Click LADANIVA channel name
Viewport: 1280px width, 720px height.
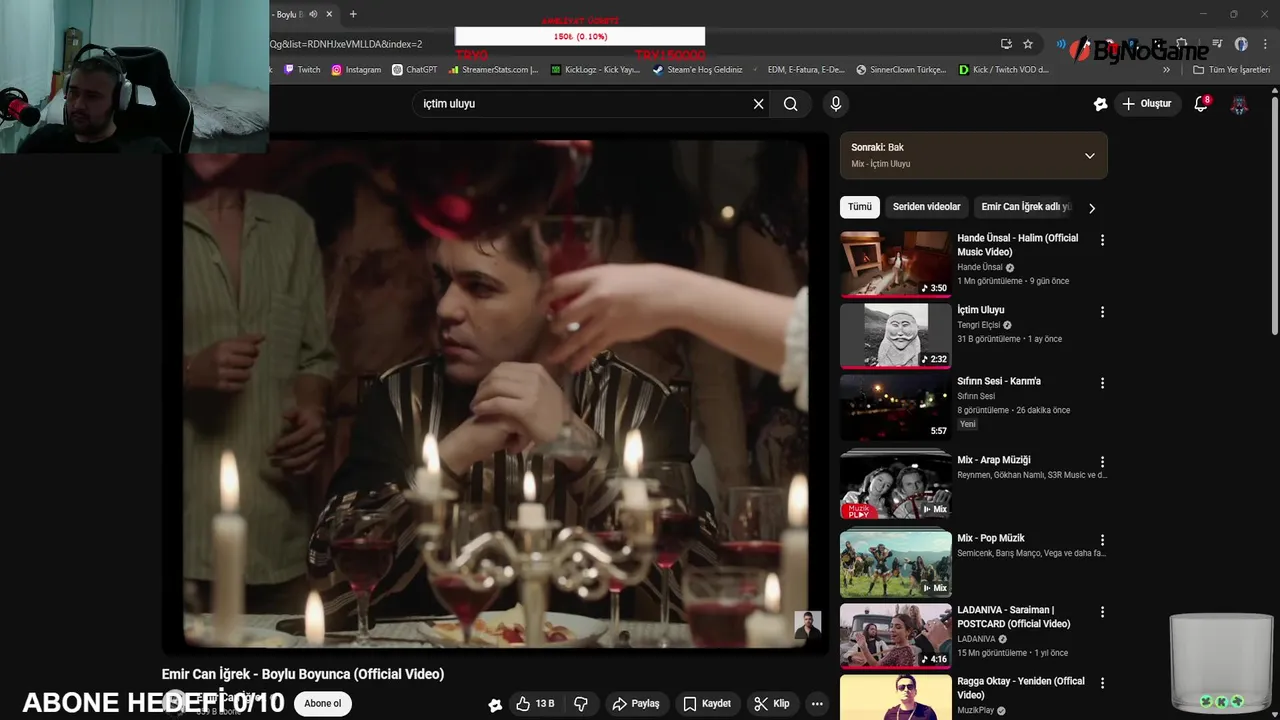click(976, 639)
